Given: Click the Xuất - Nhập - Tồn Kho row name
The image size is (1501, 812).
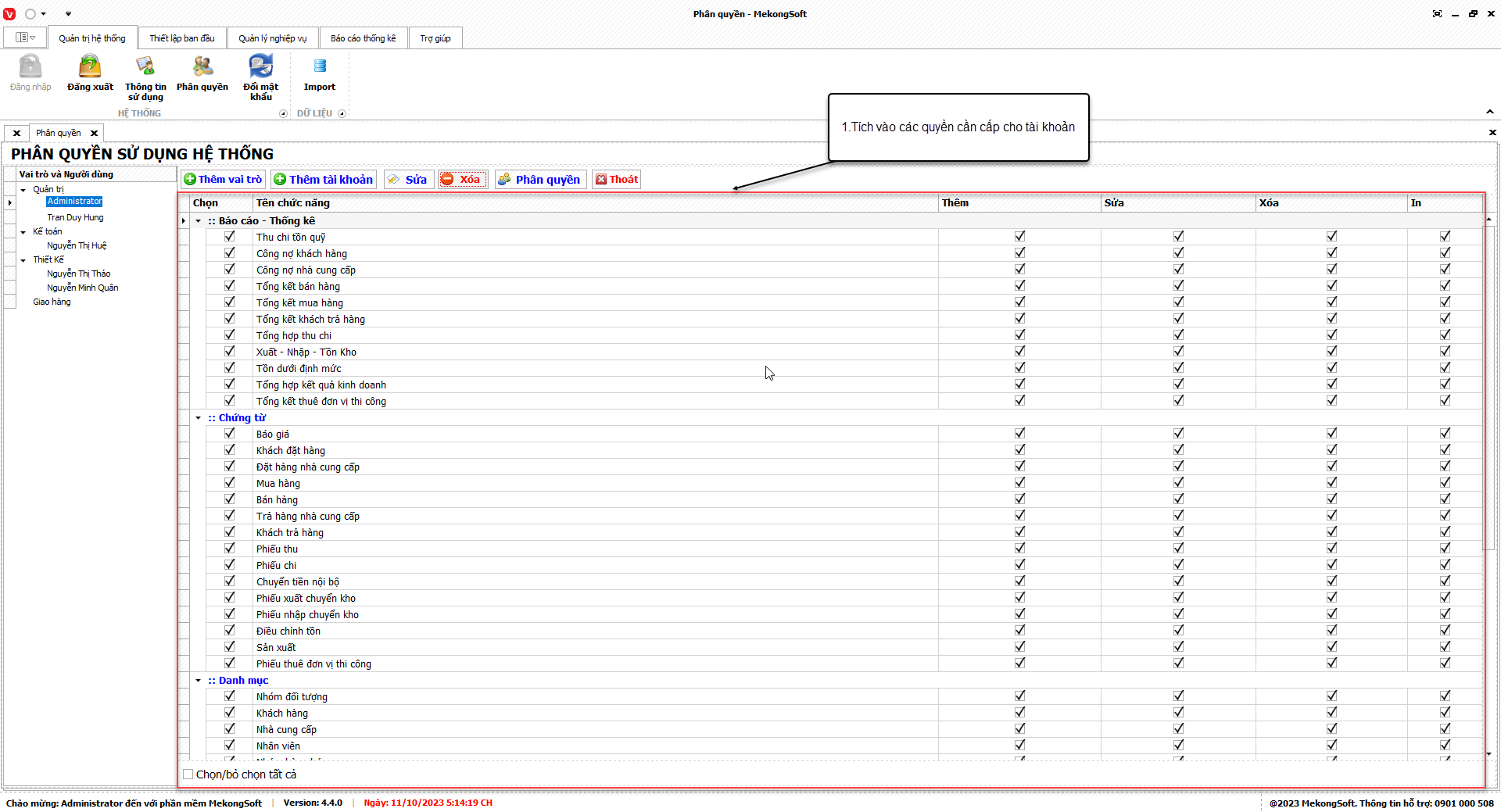Looking at the screenshot, I should point(306,352).
